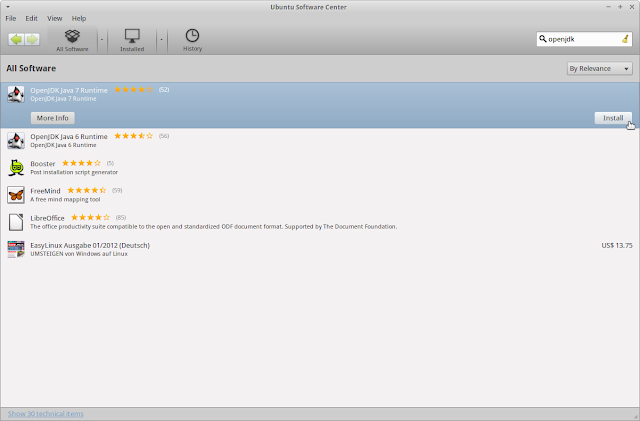
Task: Open the History view
Action: [x=192, y=40]
